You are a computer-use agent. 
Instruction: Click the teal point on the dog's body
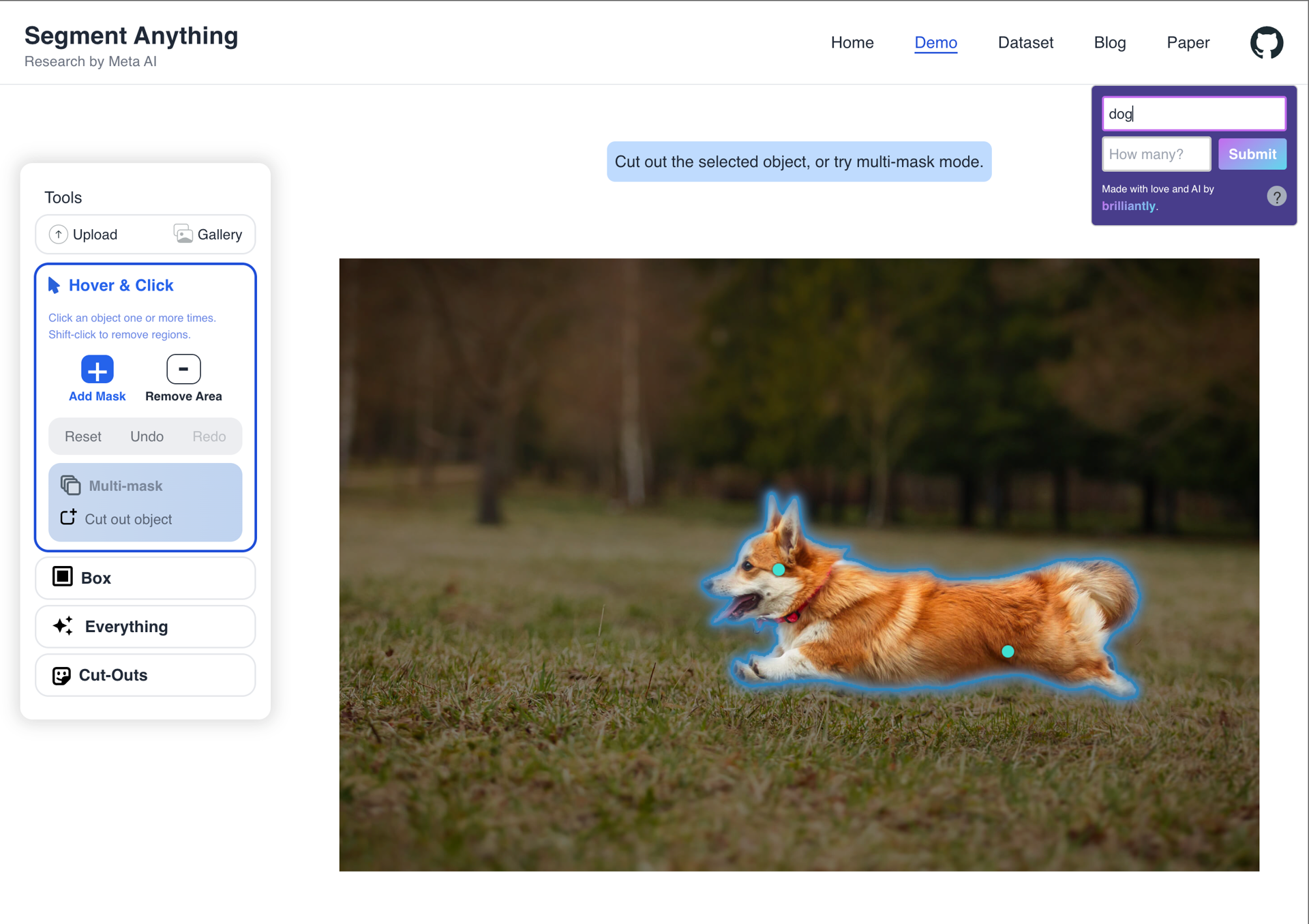click(x=1008, y=651)
